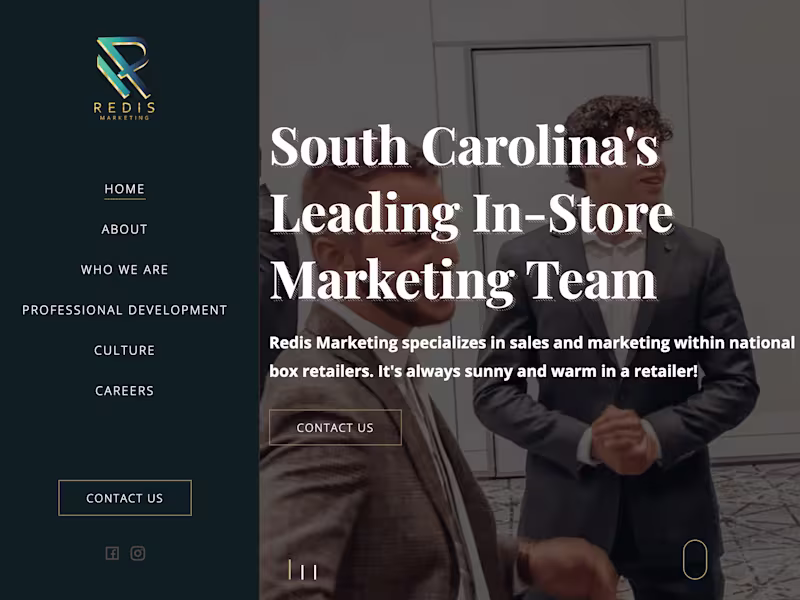Go to the Home menu item
The image size is (800, 600).
pyautogui.click(x=124, y=189)
